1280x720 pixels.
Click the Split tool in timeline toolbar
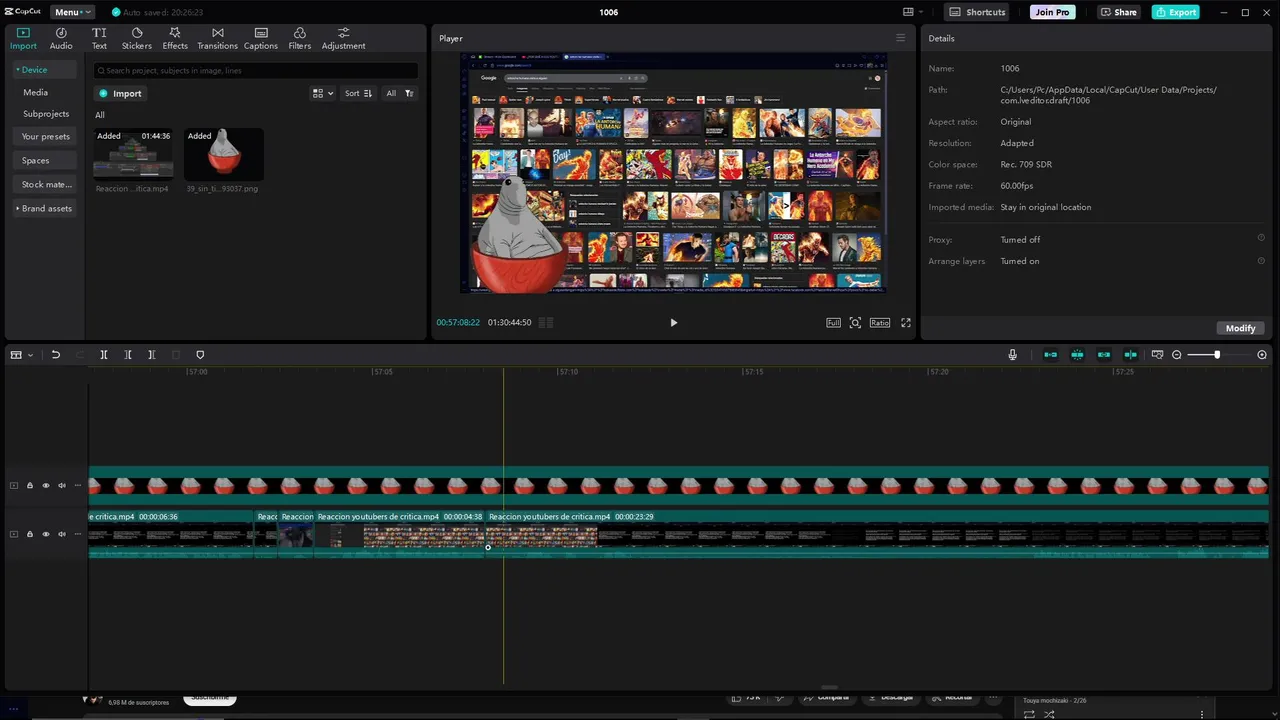(x=104, y=355)
